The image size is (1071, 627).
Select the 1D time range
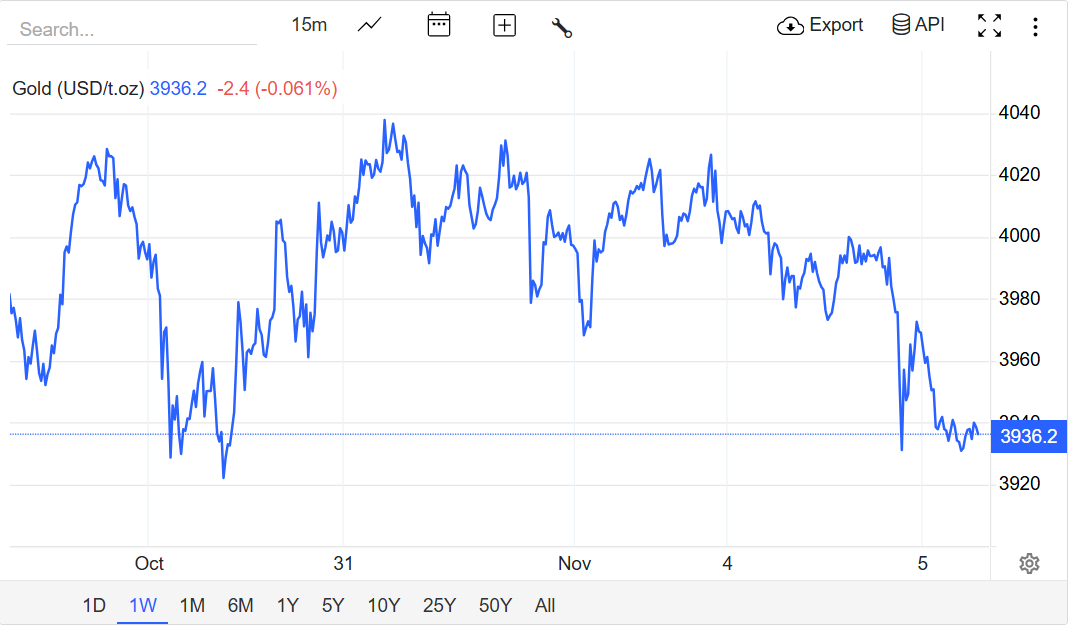tap(94, 605)
